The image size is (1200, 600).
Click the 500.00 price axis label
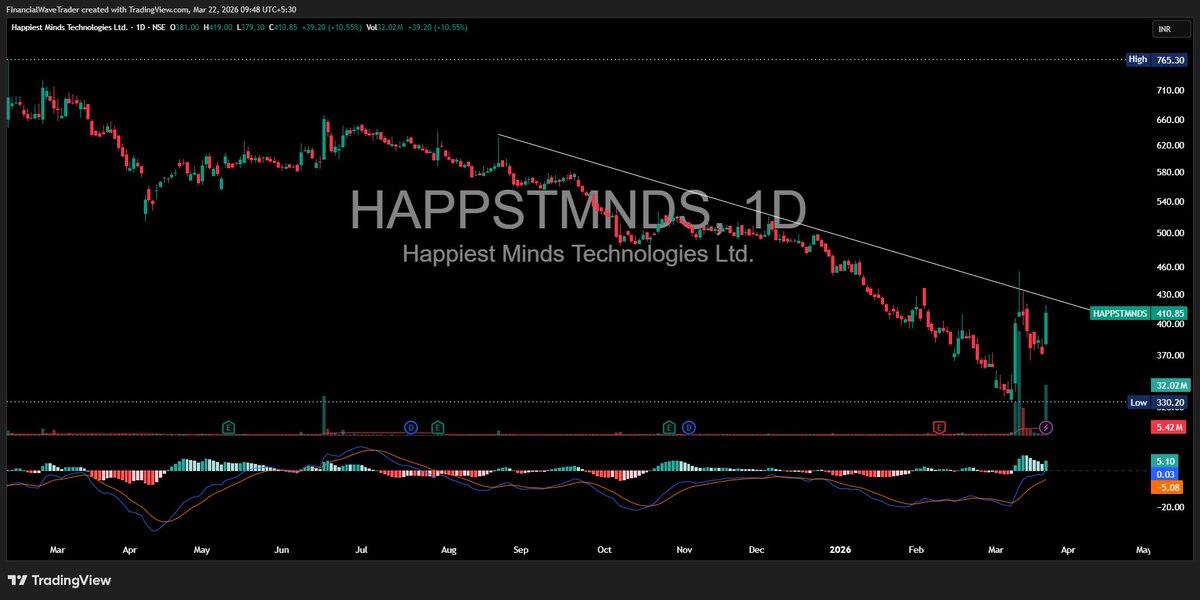1170,233
